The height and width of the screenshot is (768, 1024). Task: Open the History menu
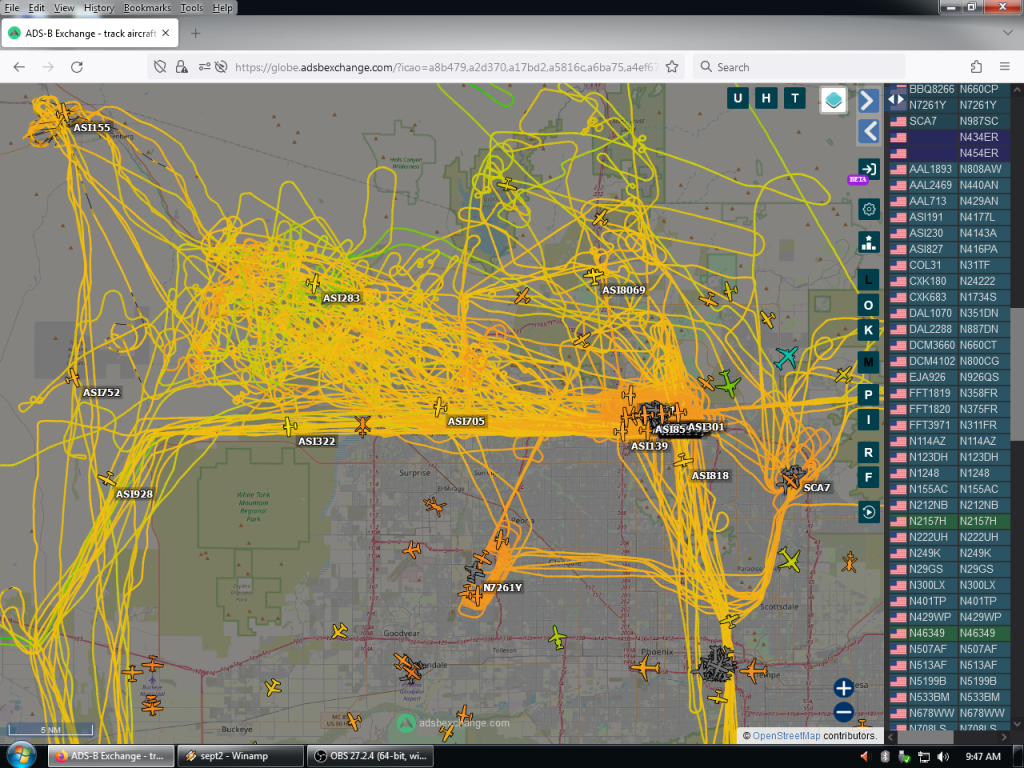point(99,8)
